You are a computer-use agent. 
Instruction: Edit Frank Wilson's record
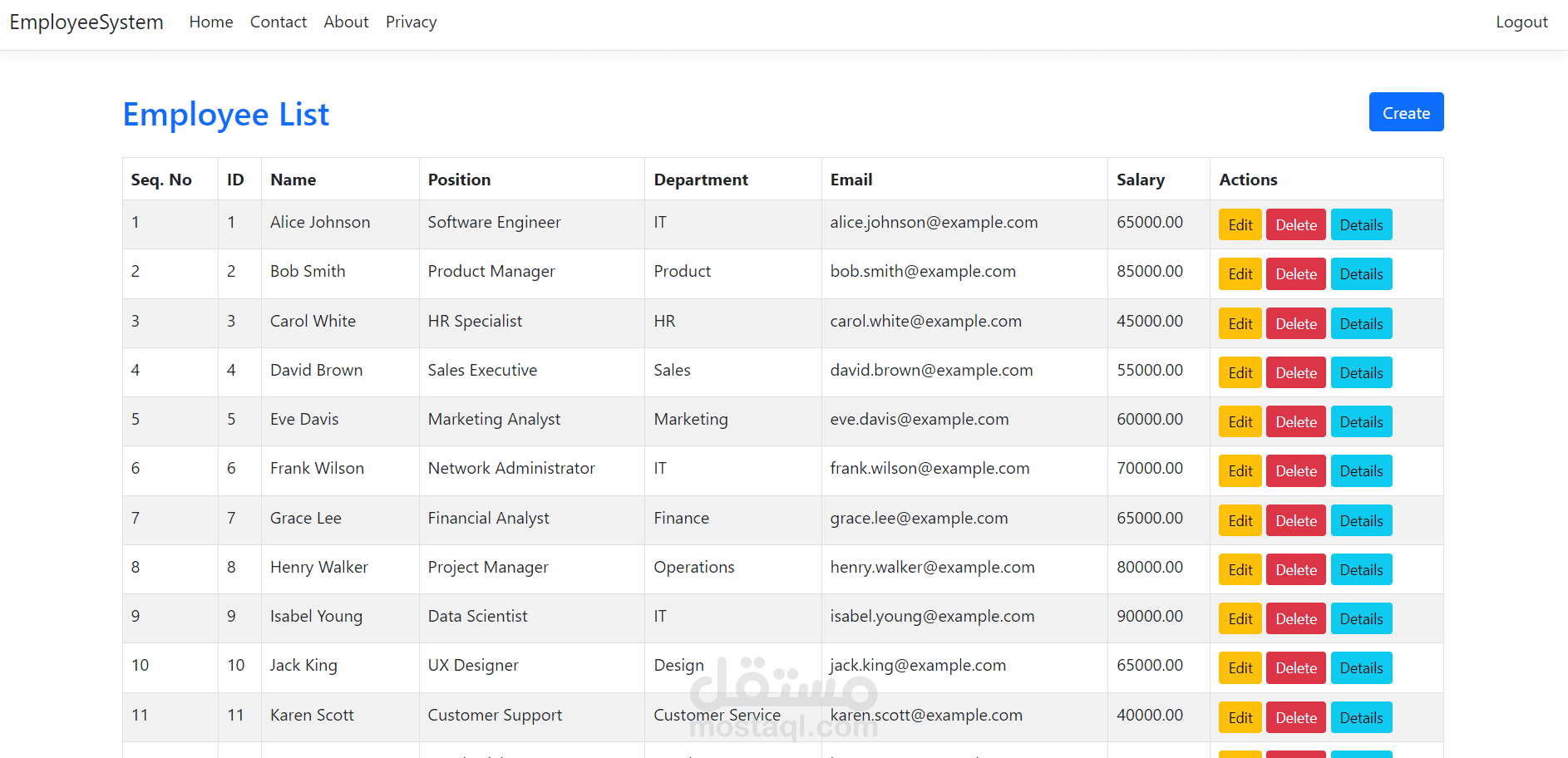point(1240,471)
